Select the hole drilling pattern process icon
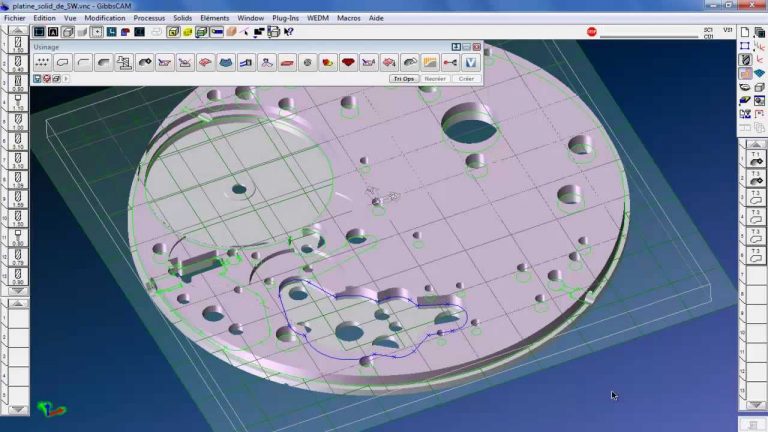This screenshot has height=432, width=768. click(43, 62)
